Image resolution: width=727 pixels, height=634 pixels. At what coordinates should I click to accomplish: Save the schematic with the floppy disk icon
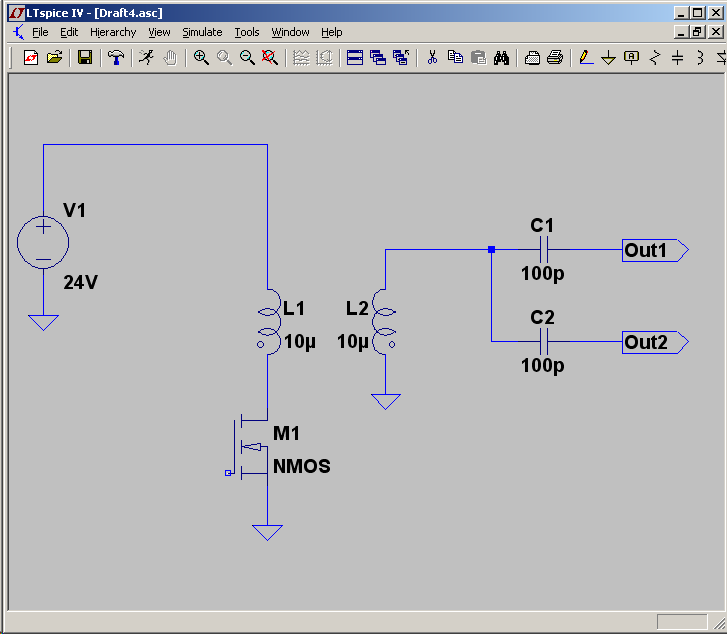(x=85, y=58)
